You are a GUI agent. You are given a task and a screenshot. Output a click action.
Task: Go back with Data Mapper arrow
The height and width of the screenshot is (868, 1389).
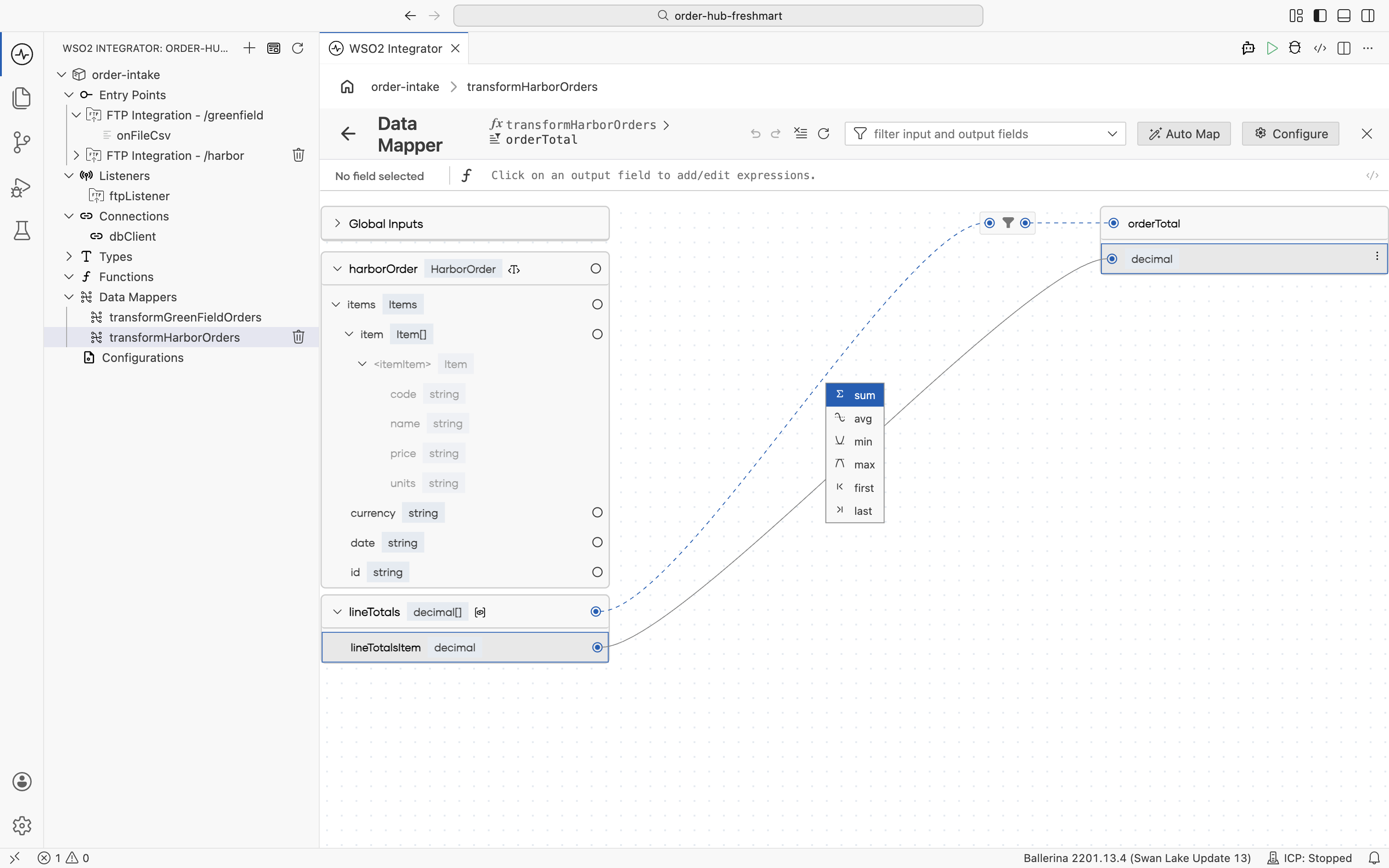click(348, 134)
